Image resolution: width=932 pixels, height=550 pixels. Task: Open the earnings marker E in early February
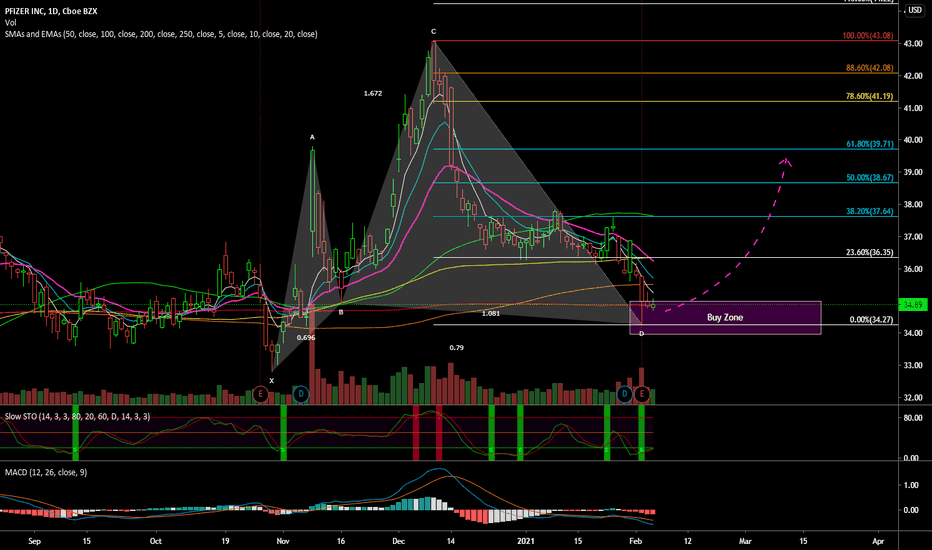[641, 394]
